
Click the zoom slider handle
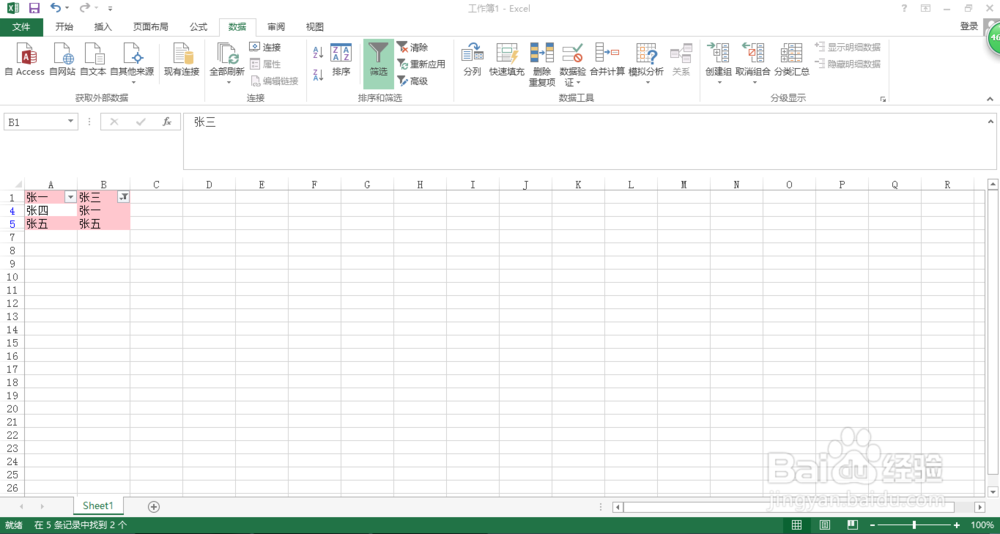pyautogui.click(x=915, y=525)
